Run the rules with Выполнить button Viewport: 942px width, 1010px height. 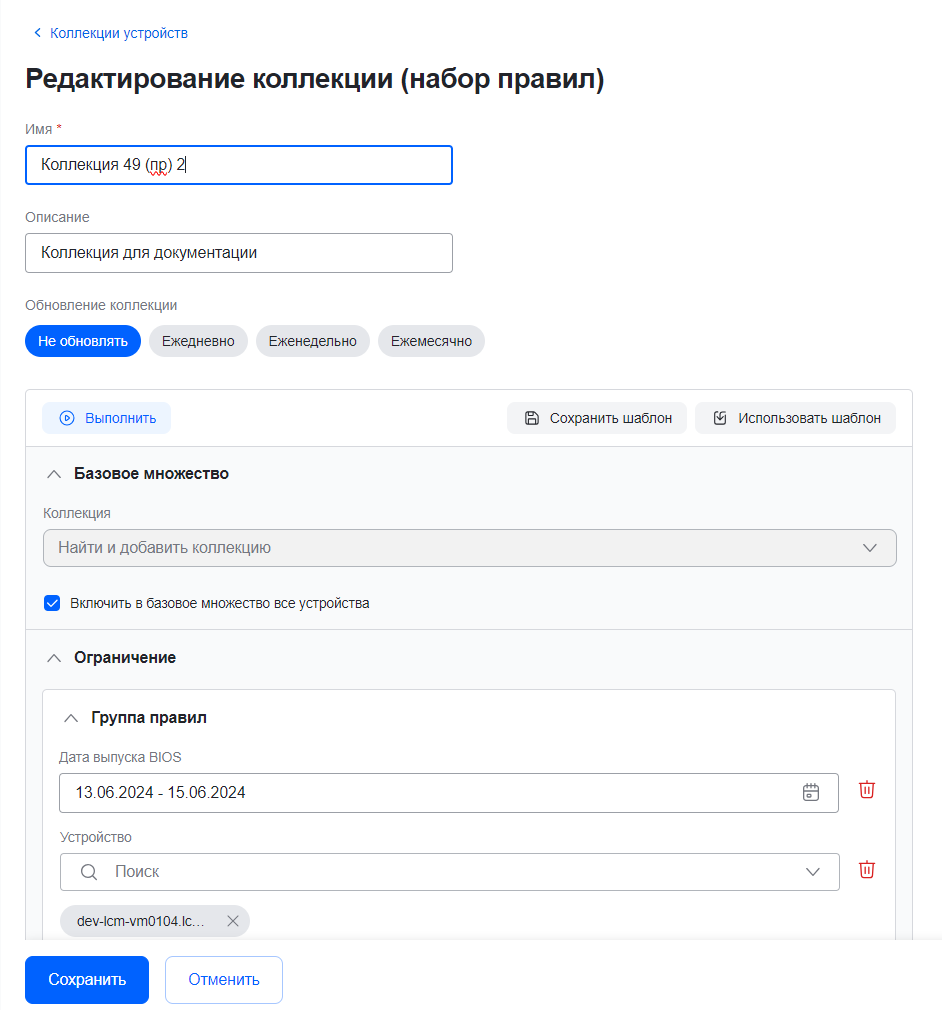(107, 418)
